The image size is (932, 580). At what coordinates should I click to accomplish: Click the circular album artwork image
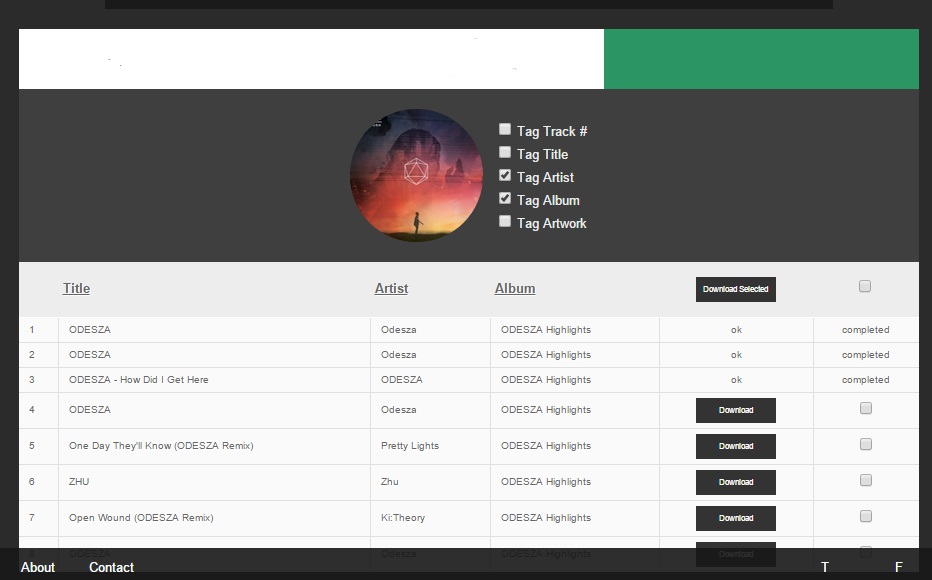tap(416, 175)
